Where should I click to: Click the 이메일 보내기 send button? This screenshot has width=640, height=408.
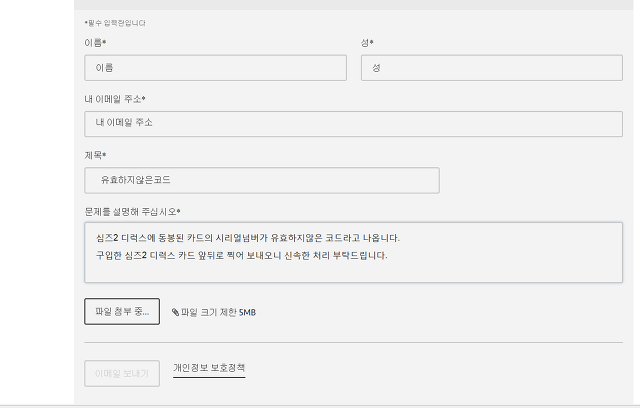[x=121, y=373]
